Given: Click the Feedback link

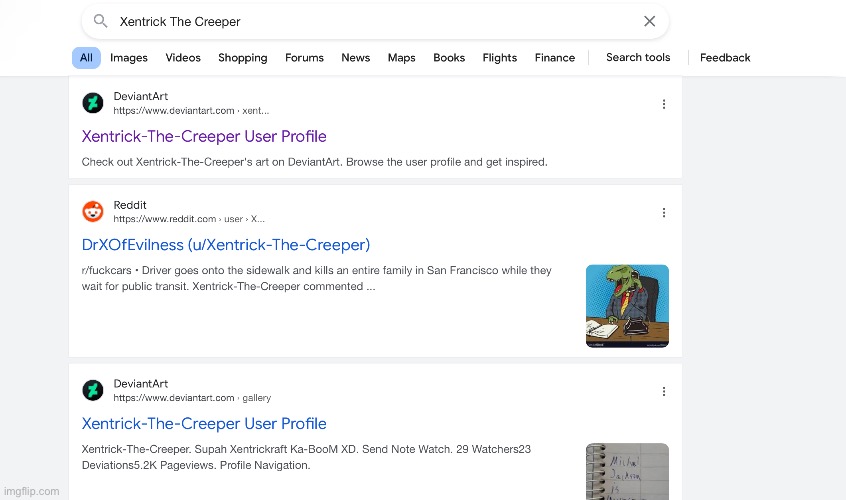Looking at the screenshot, I should click(x=725, y=58).
